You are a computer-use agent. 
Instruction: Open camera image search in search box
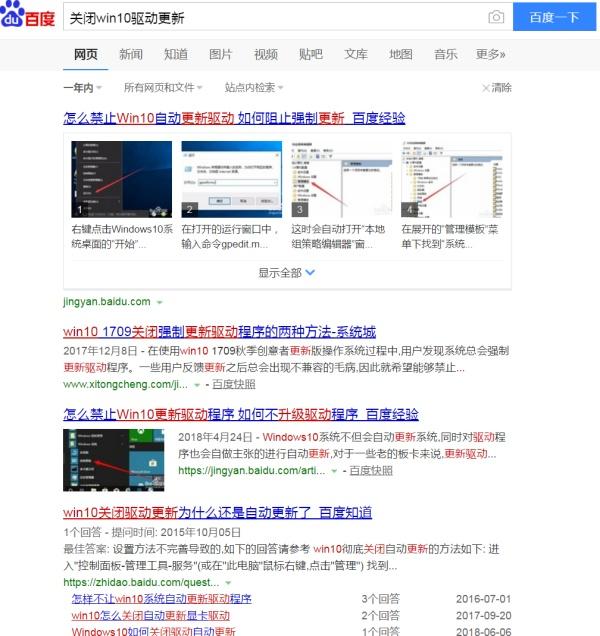point(496,18)
